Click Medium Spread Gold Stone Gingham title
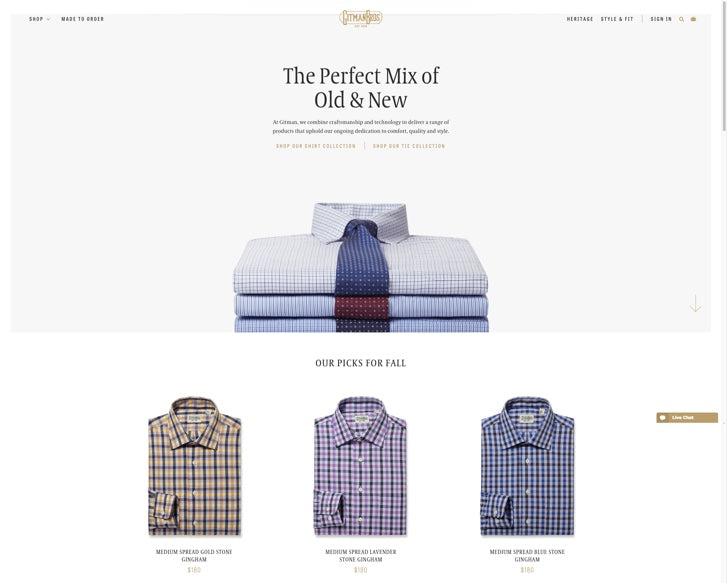 pyautogui.click(x=194, y=556)
